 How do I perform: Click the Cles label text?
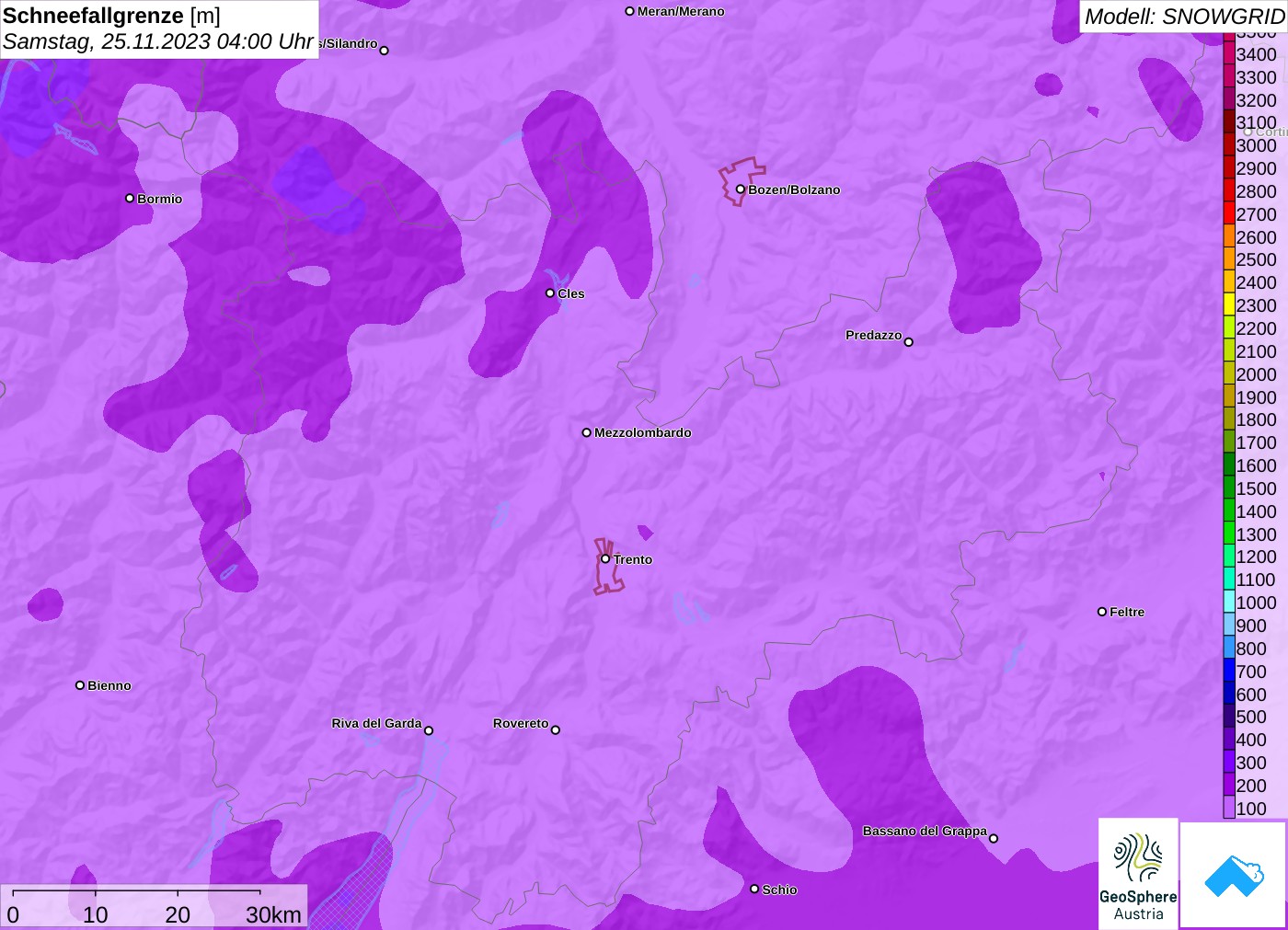click(x=571, y=293)
